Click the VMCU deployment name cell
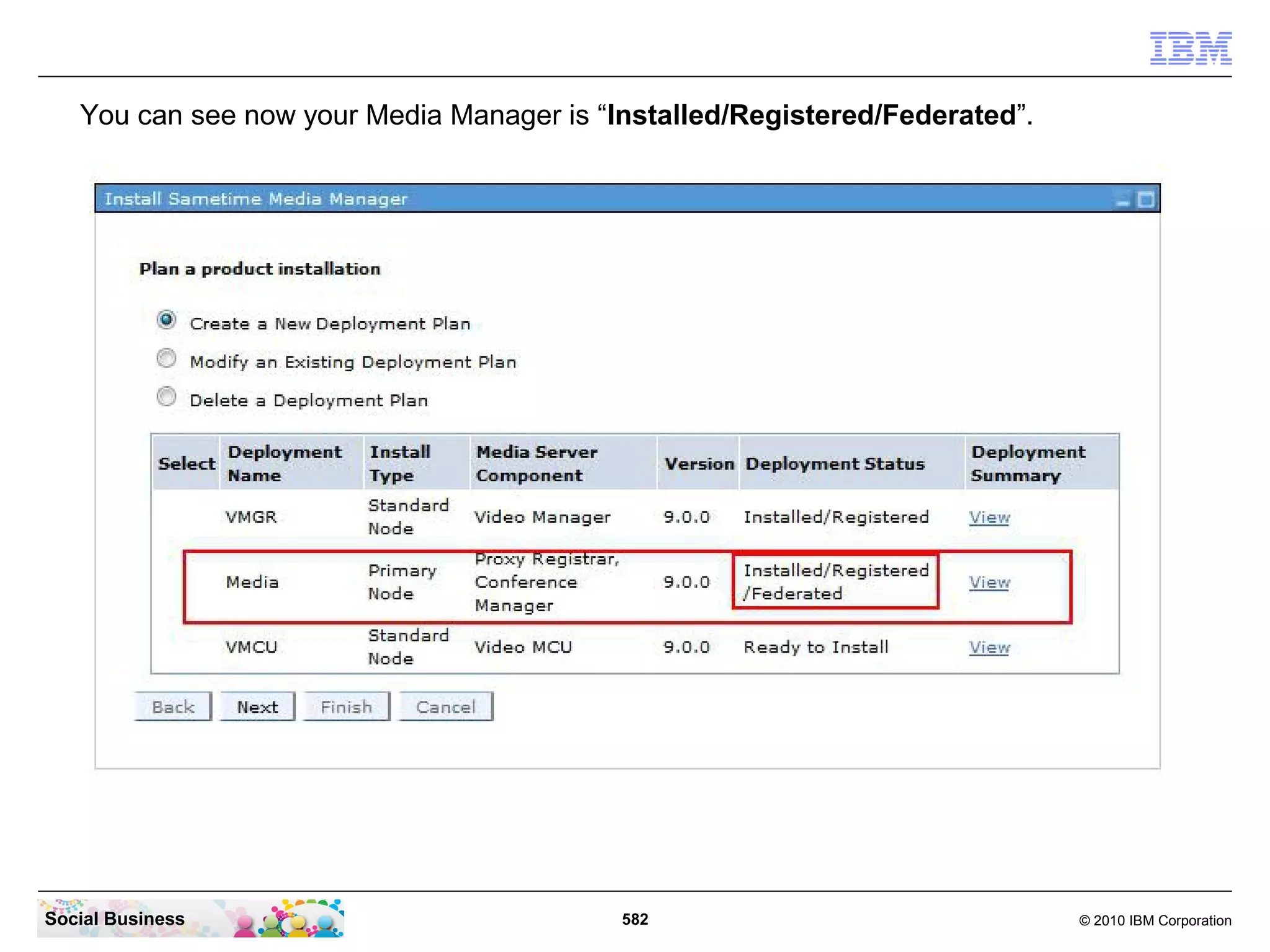 (251, 647)
